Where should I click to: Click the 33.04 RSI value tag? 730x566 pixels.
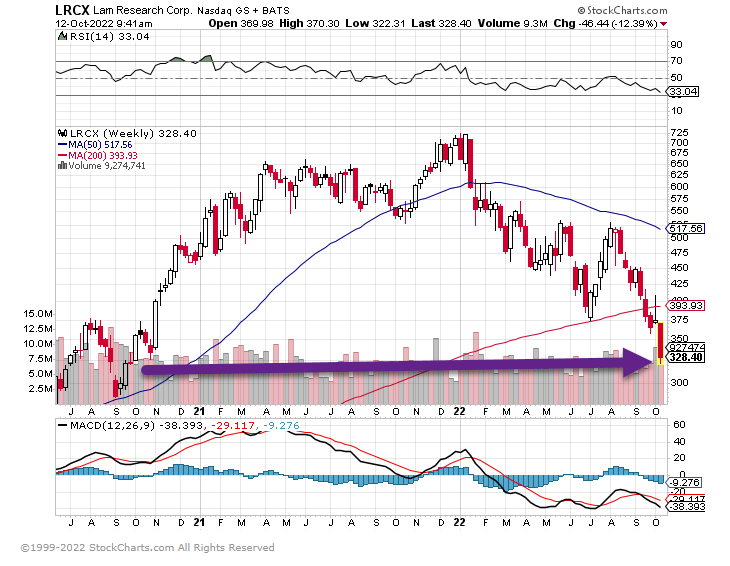coord(683,92)
